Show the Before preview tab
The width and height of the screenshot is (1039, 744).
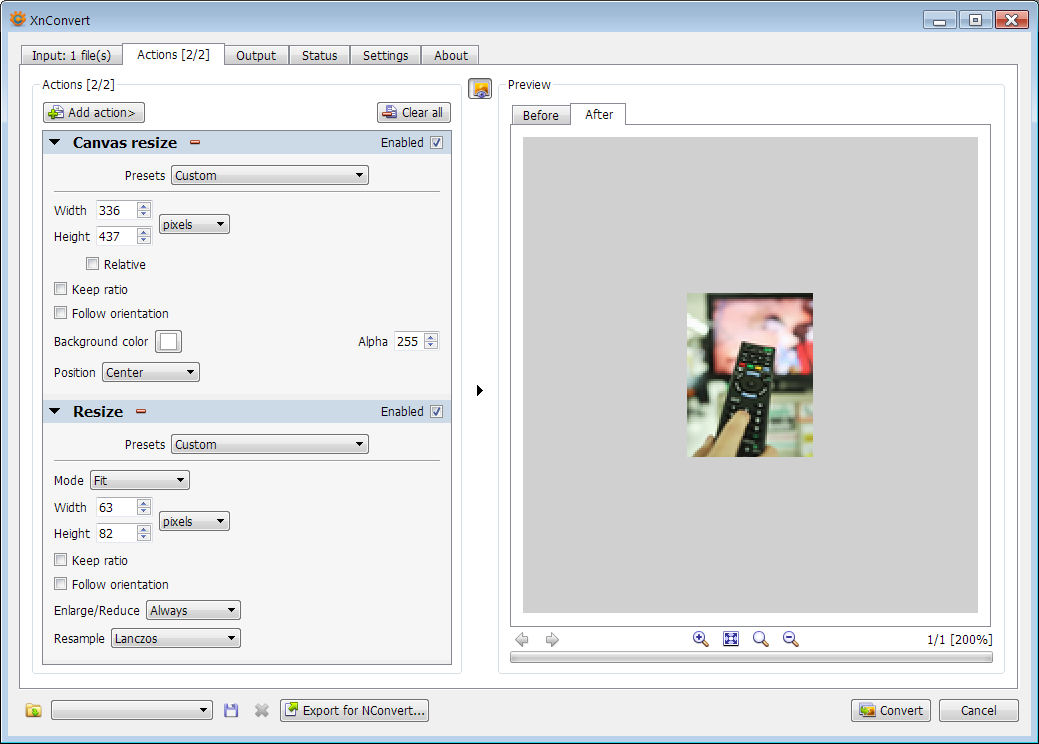coord(540,115)
